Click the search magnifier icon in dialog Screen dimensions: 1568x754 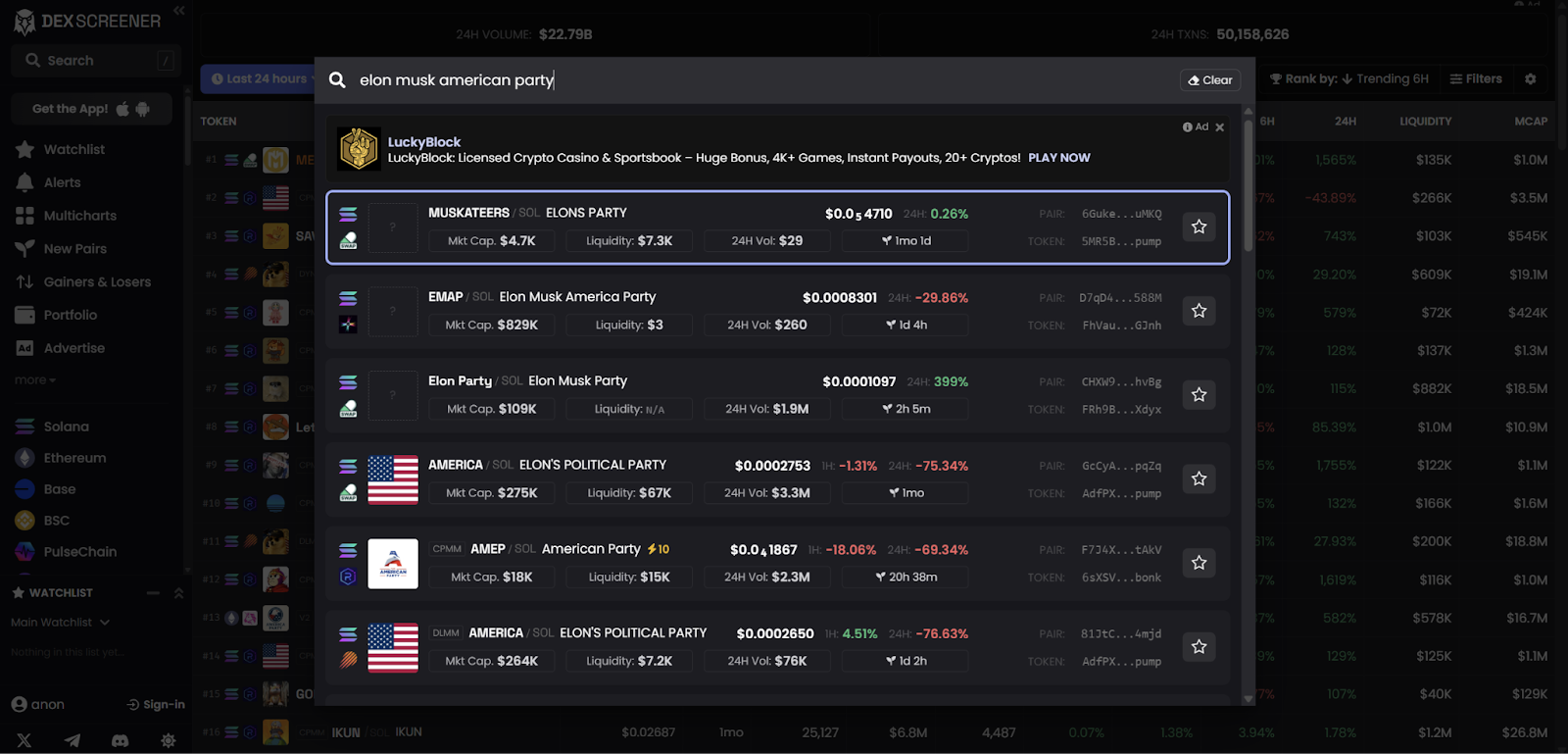(337, 80)
